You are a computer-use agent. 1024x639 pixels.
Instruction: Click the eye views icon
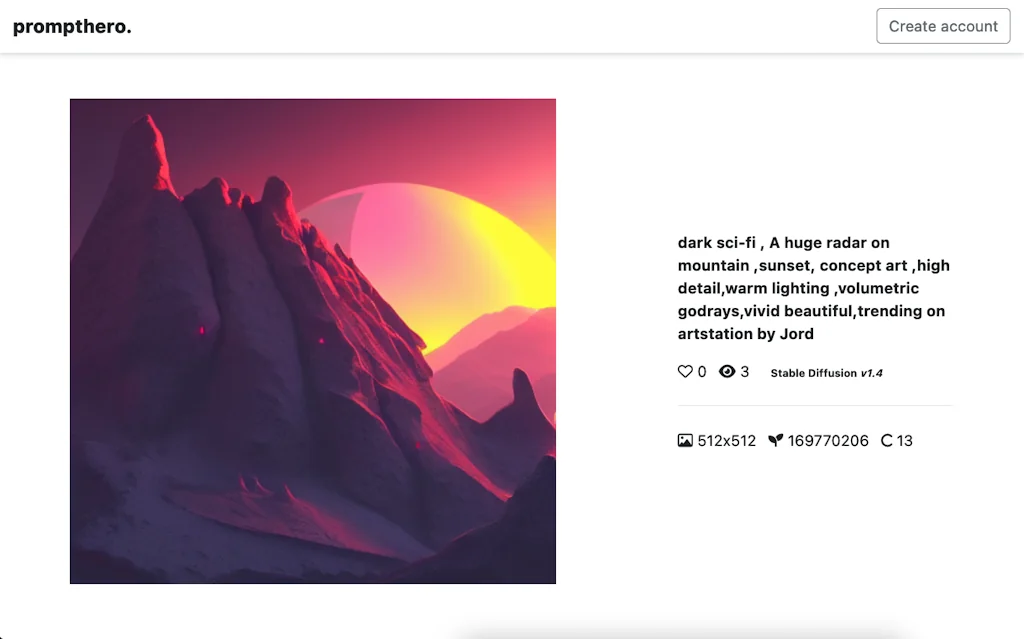pos(727,372)
